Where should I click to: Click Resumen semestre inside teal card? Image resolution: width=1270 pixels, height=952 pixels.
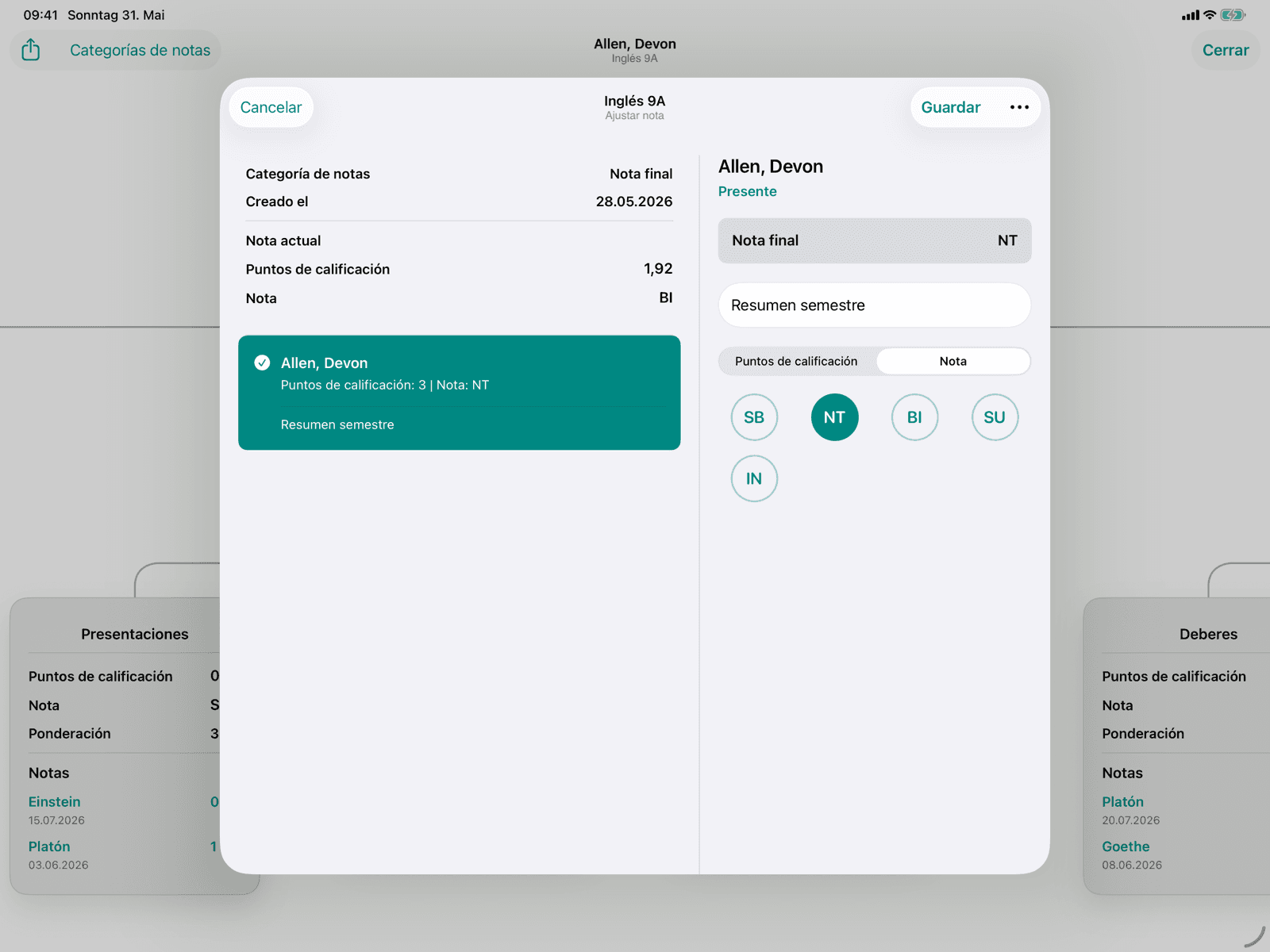pos(337,424)
